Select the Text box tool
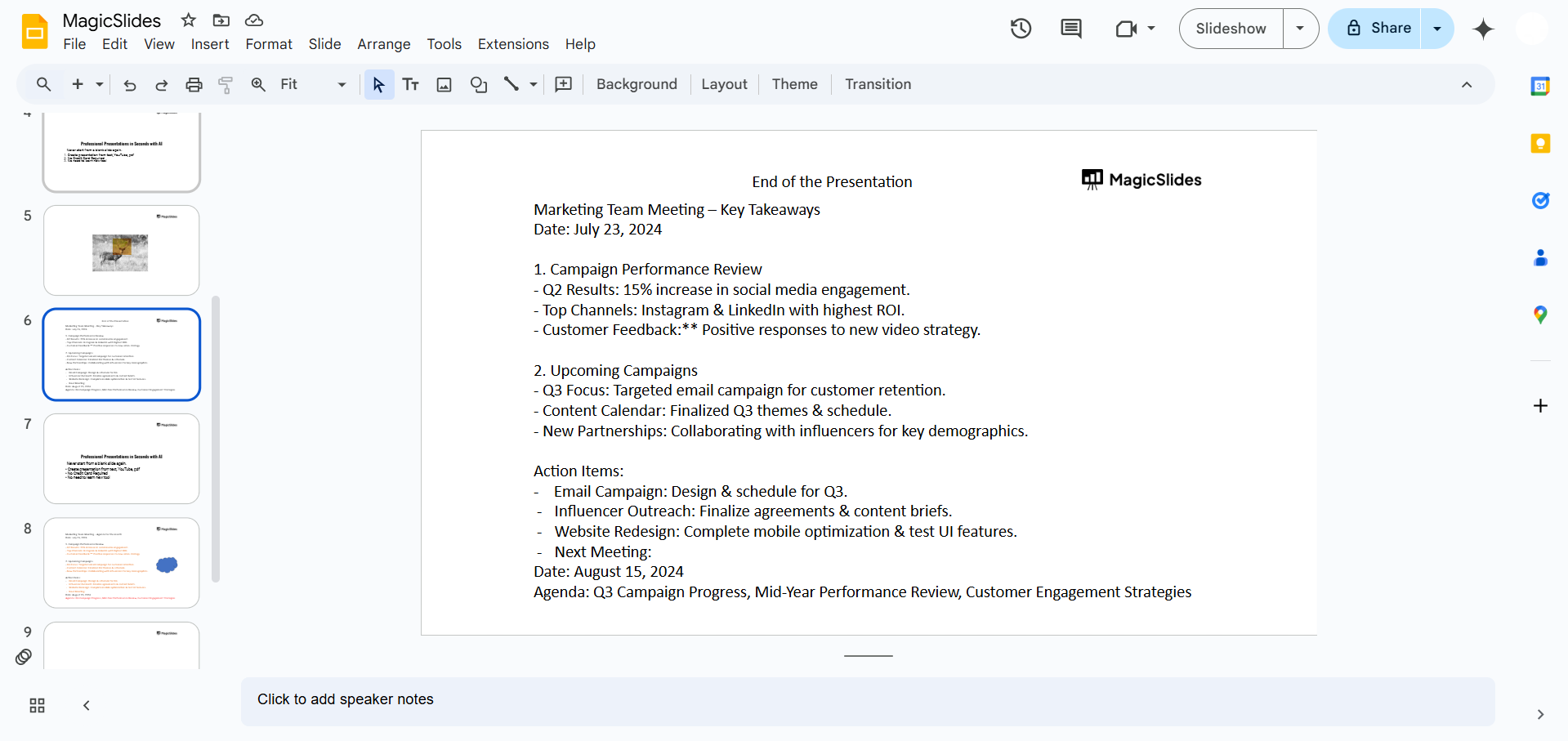Screen dimensions: 1568x741 411,85
